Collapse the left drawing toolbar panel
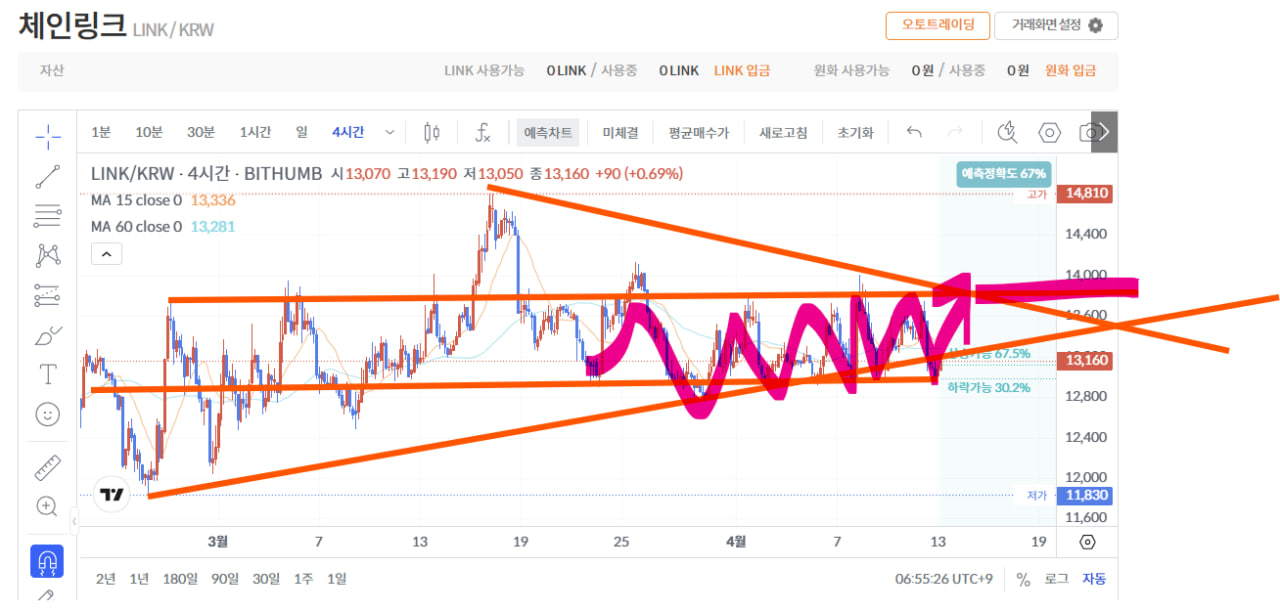The height and width of the screenshot is (612, 1280). 74,521
